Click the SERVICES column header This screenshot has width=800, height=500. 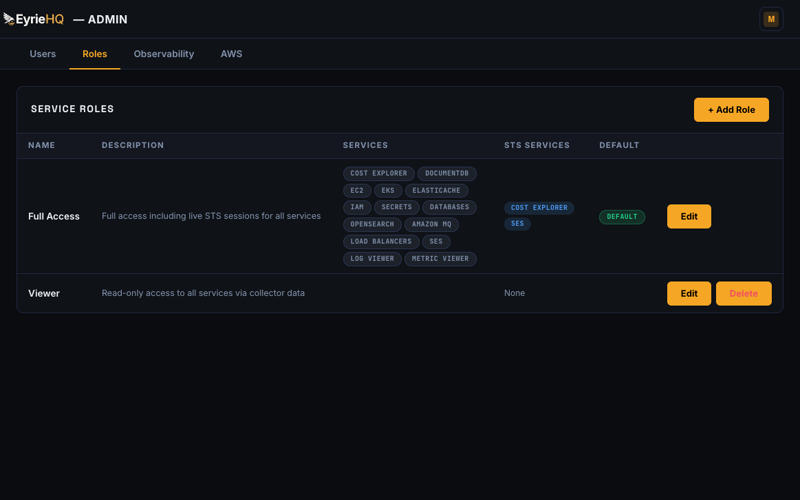(x=365, y=145)
